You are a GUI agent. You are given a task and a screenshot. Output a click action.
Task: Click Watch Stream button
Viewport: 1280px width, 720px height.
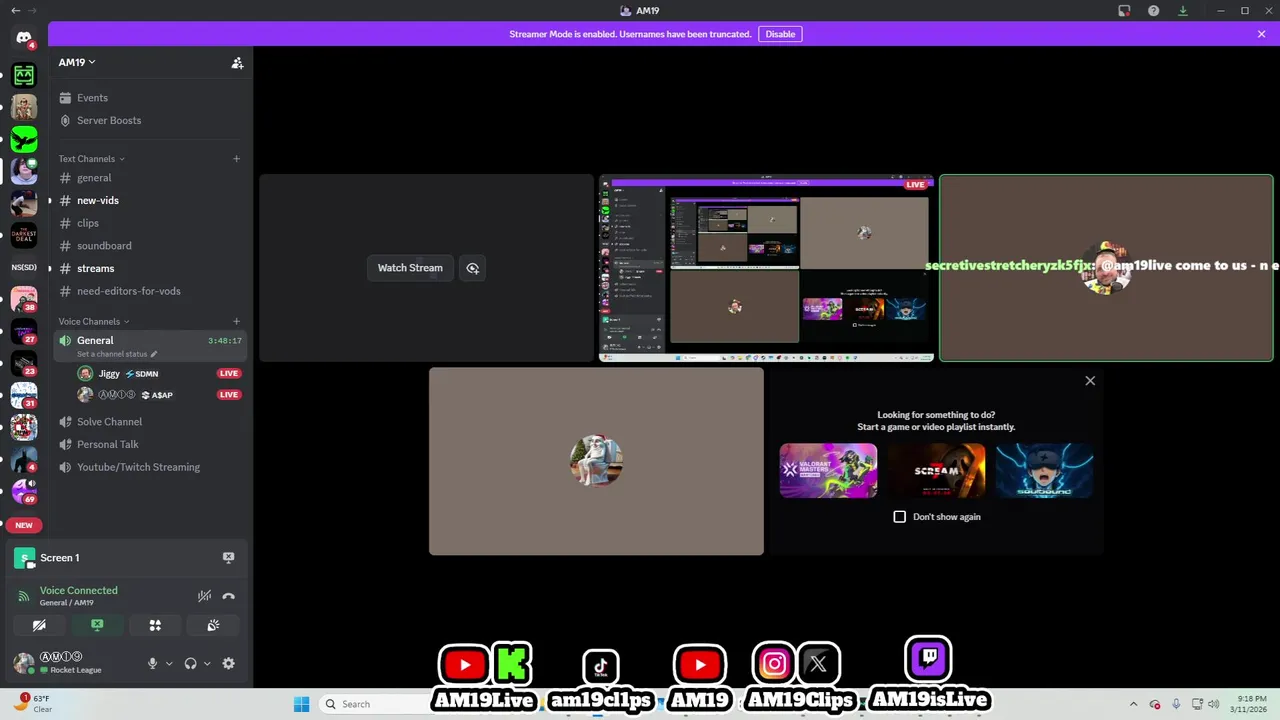pos(410,268)
